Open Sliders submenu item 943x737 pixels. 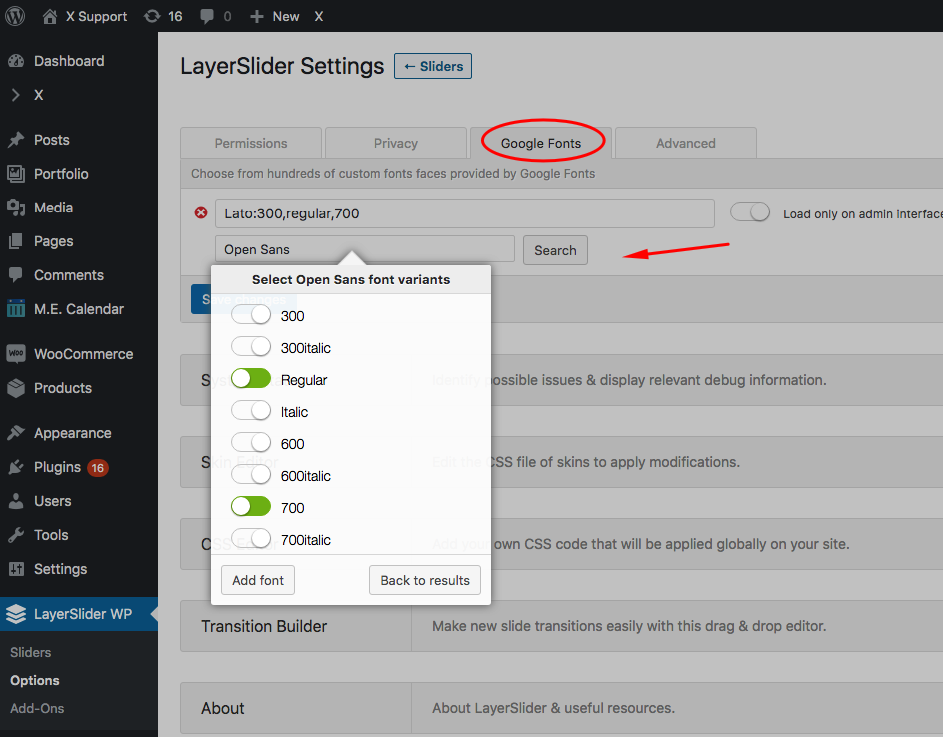(31, 652)
